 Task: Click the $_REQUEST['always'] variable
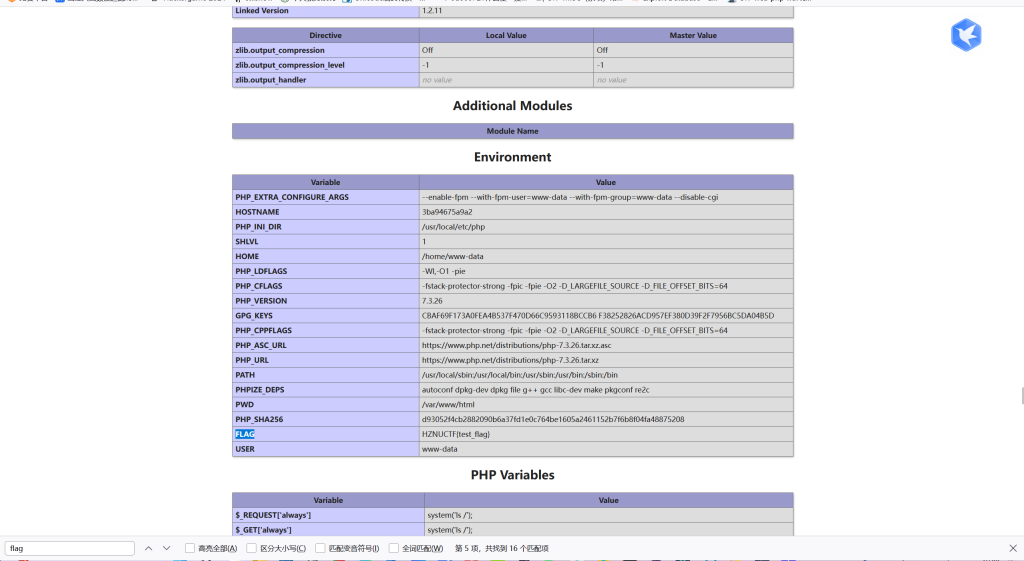click(273, 515)
